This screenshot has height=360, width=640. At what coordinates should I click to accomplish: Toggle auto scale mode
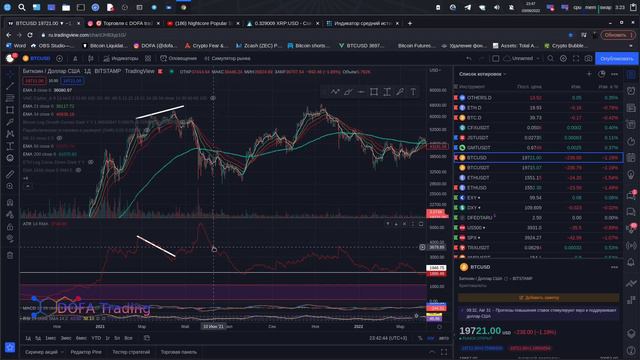coord(443,338)
